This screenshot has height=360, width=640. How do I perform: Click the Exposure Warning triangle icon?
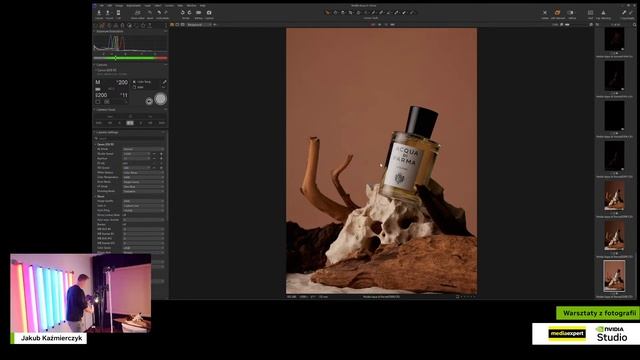coord(603,13)
